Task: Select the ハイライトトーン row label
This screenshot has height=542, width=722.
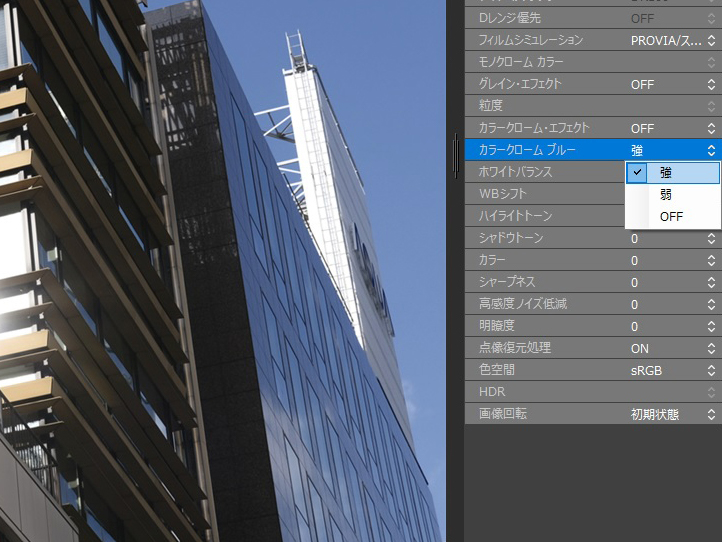Action: tap(515, 216)
